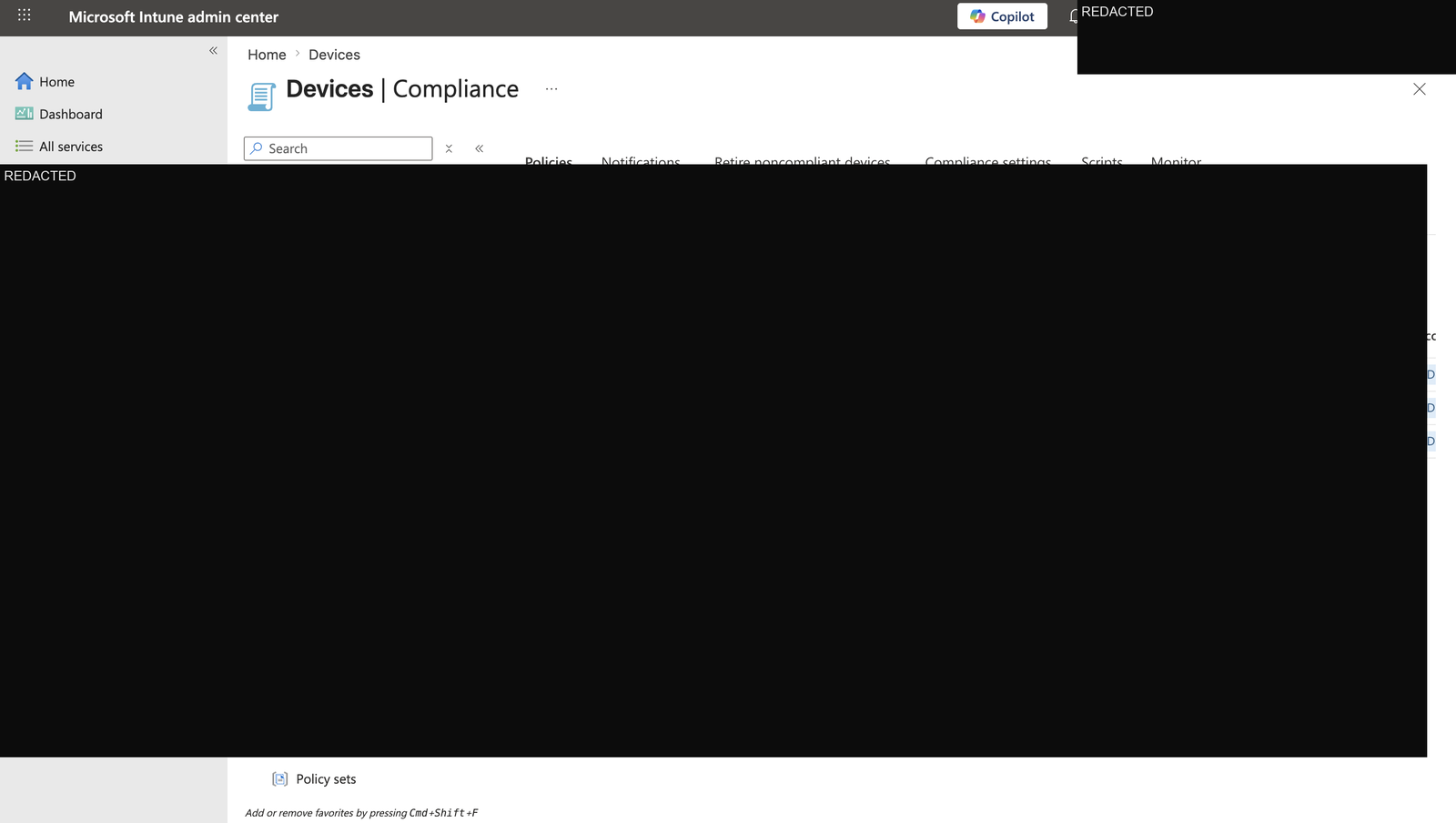Focus the Search input field
The image size is (1456, 823).
[339, 148]
